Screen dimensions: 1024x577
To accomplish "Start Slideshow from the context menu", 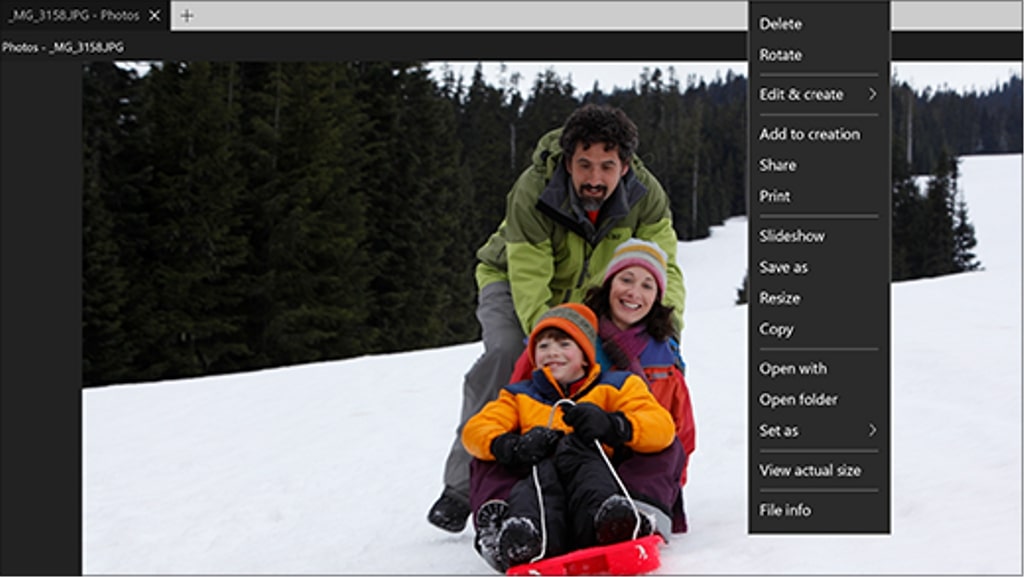I will point(792,236).
